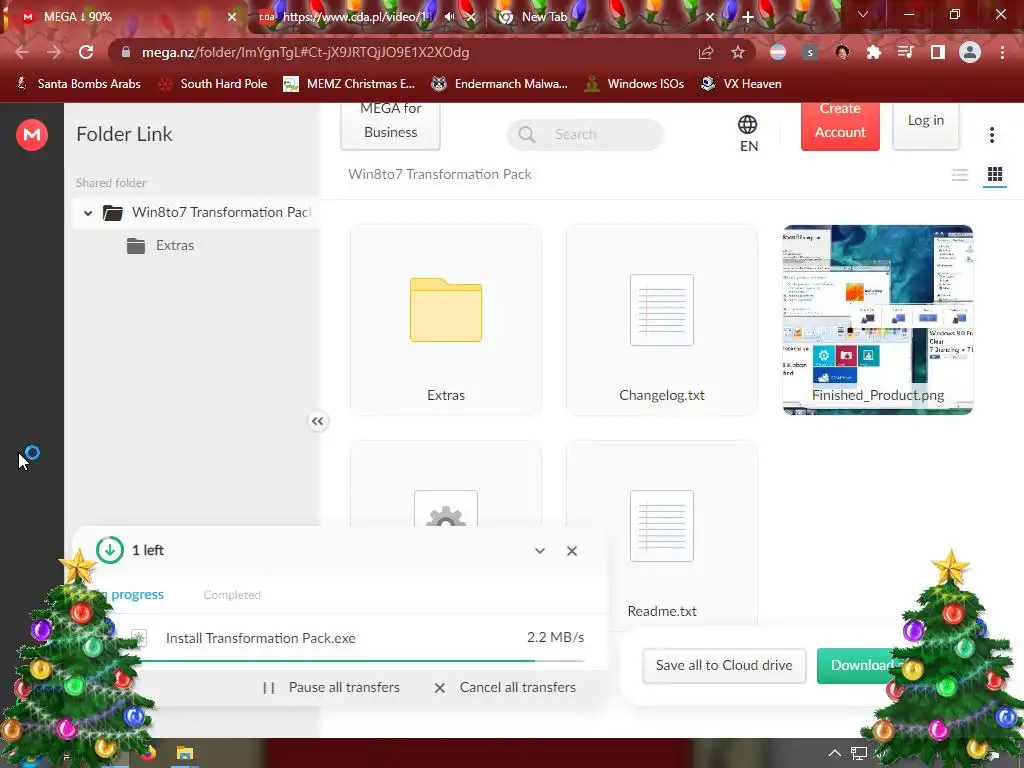Open the media control icon in the toolbar
1024x768 pixels.
(905, 52)
